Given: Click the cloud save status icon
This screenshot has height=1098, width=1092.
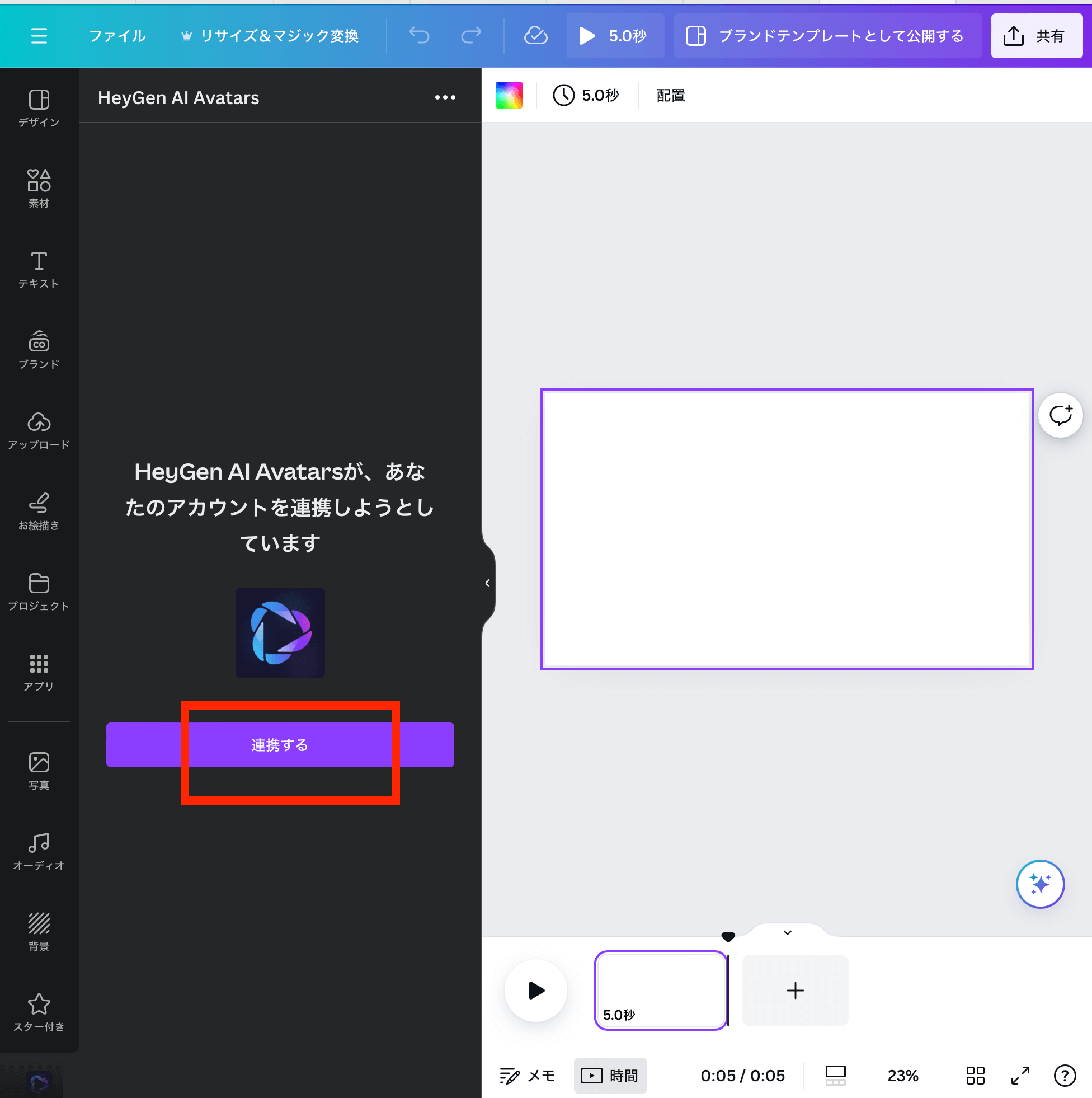Looking at the screenshot, I should point(535,36).
